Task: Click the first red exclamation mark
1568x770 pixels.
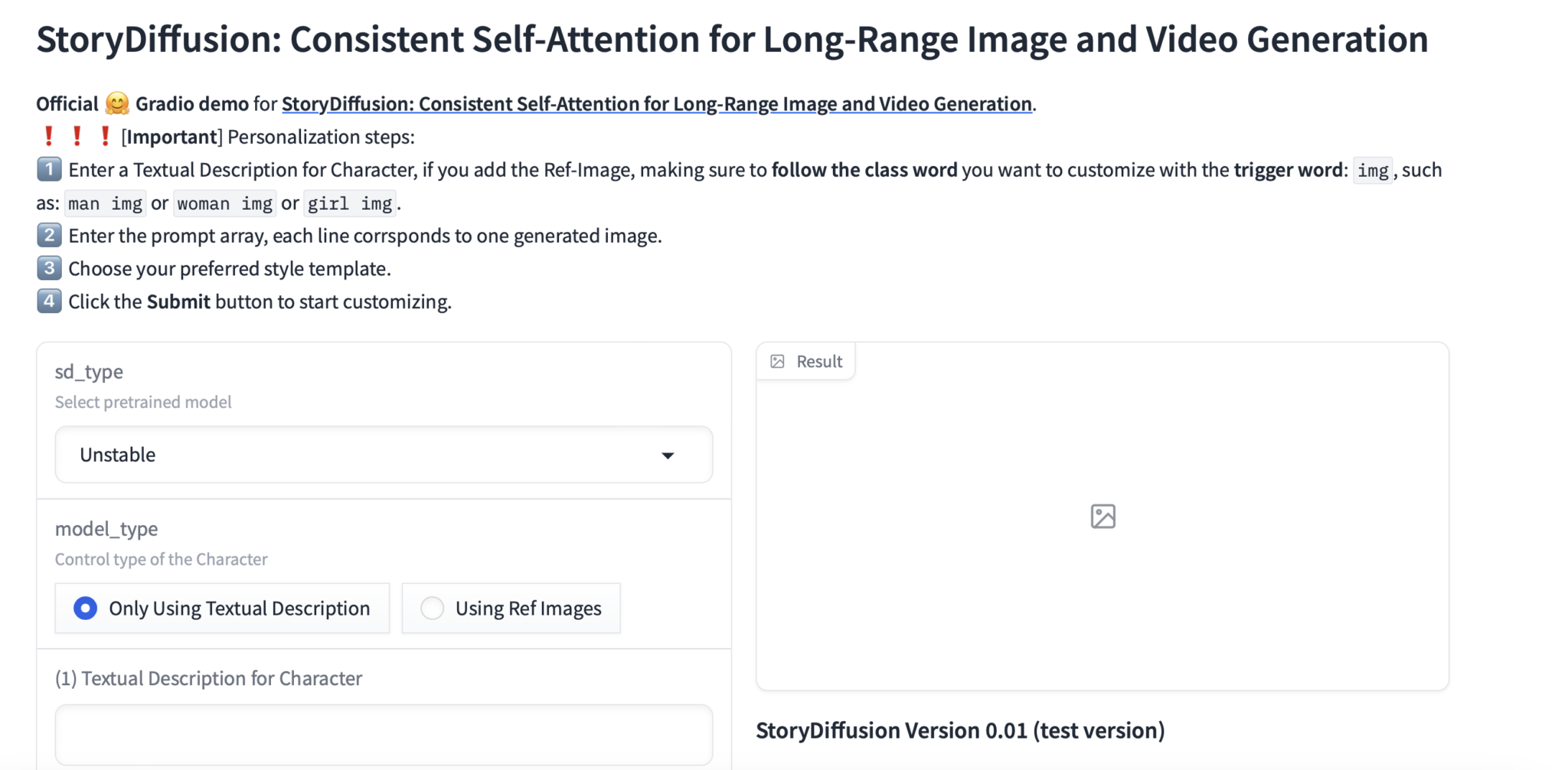Action: click(49, 136)
